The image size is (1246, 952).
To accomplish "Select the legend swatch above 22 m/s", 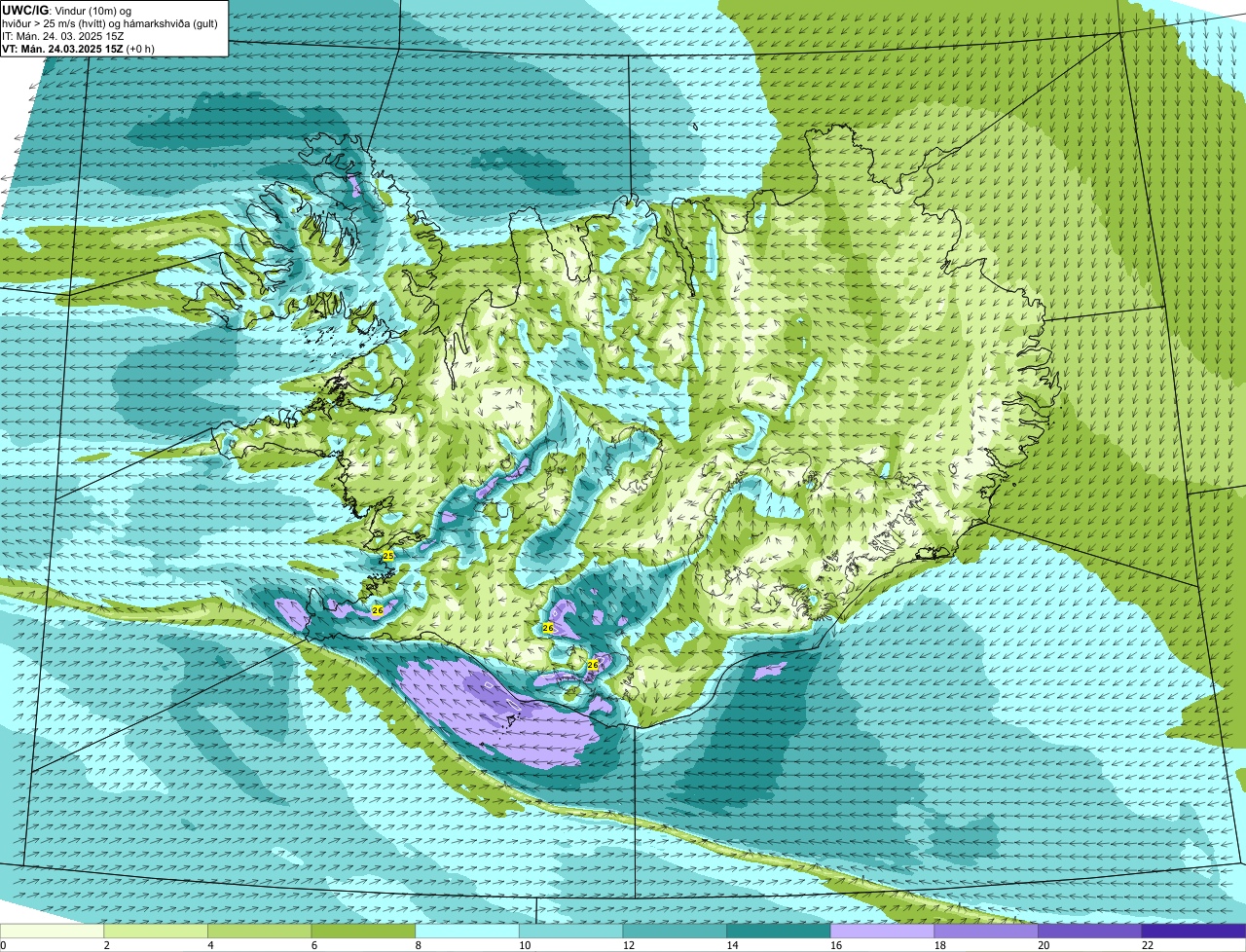I will tap(1193, 931).
